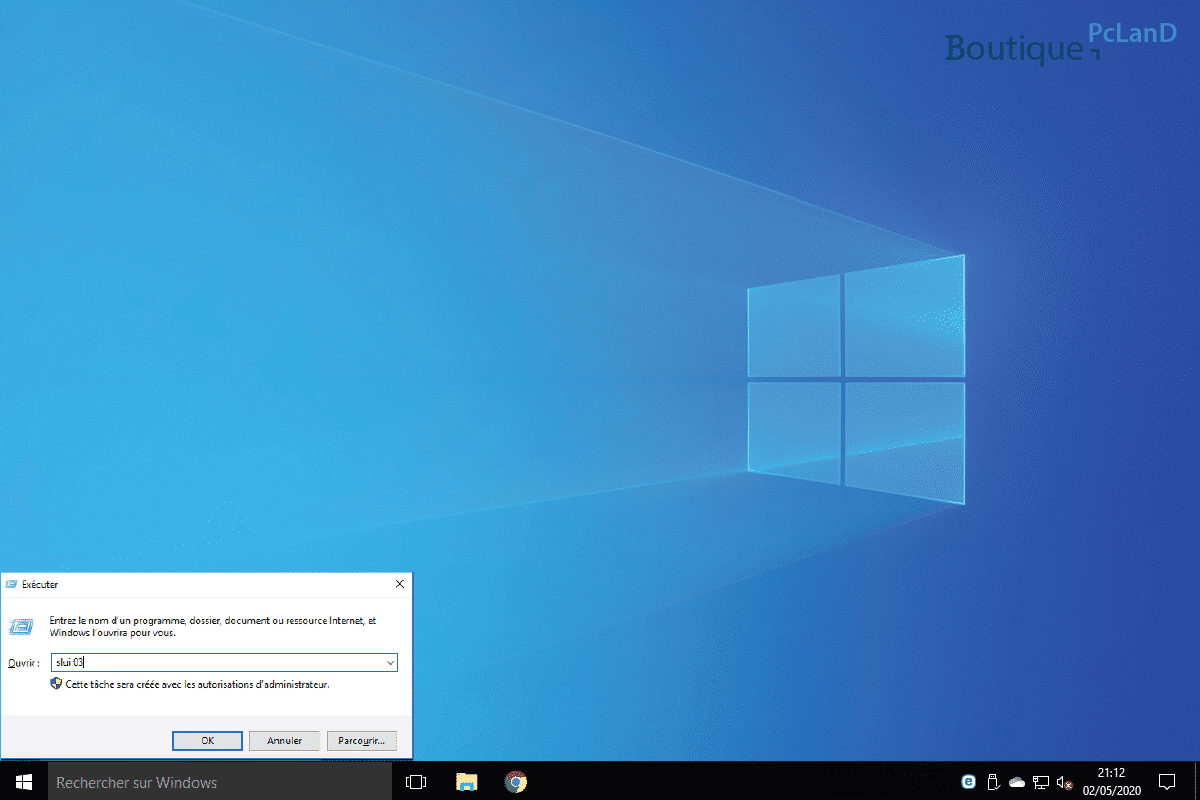This screenshot has height=800, width=1200.
Task: Open Task View from the taskbar
Action: pyautogui.click(x=416, y=782)
